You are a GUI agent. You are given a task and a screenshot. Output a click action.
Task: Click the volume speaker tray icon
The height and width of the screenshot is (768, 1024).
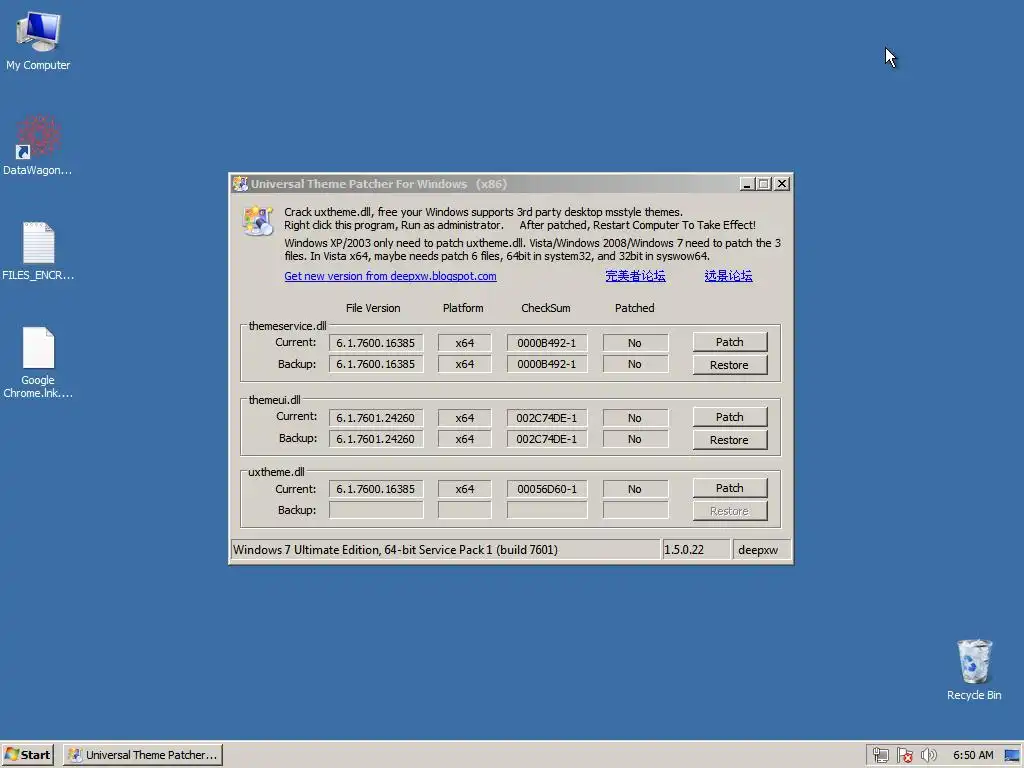pyautogui.click(x=929, y=755)
